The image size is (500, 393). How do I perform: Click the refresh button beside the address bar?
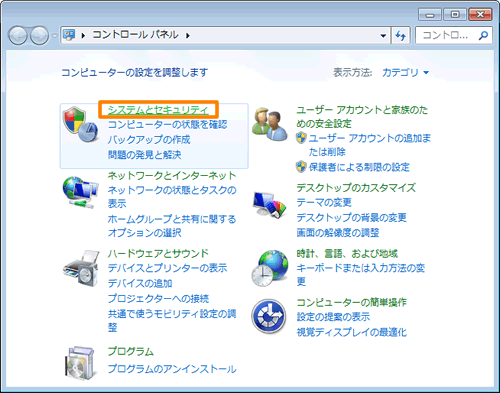(401, 35)
